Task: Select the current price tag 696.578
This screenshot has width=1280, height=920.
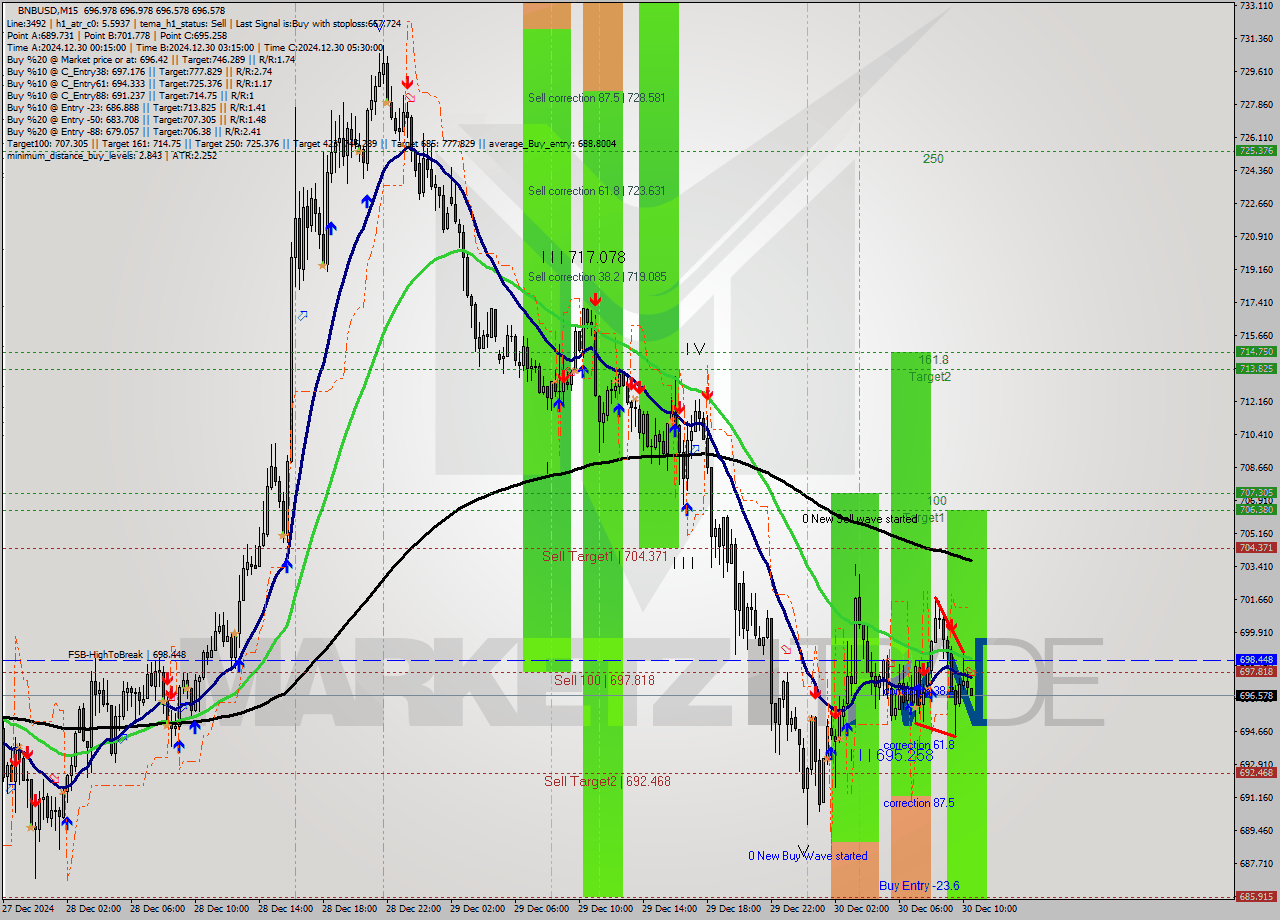Action: (1256, 696)
